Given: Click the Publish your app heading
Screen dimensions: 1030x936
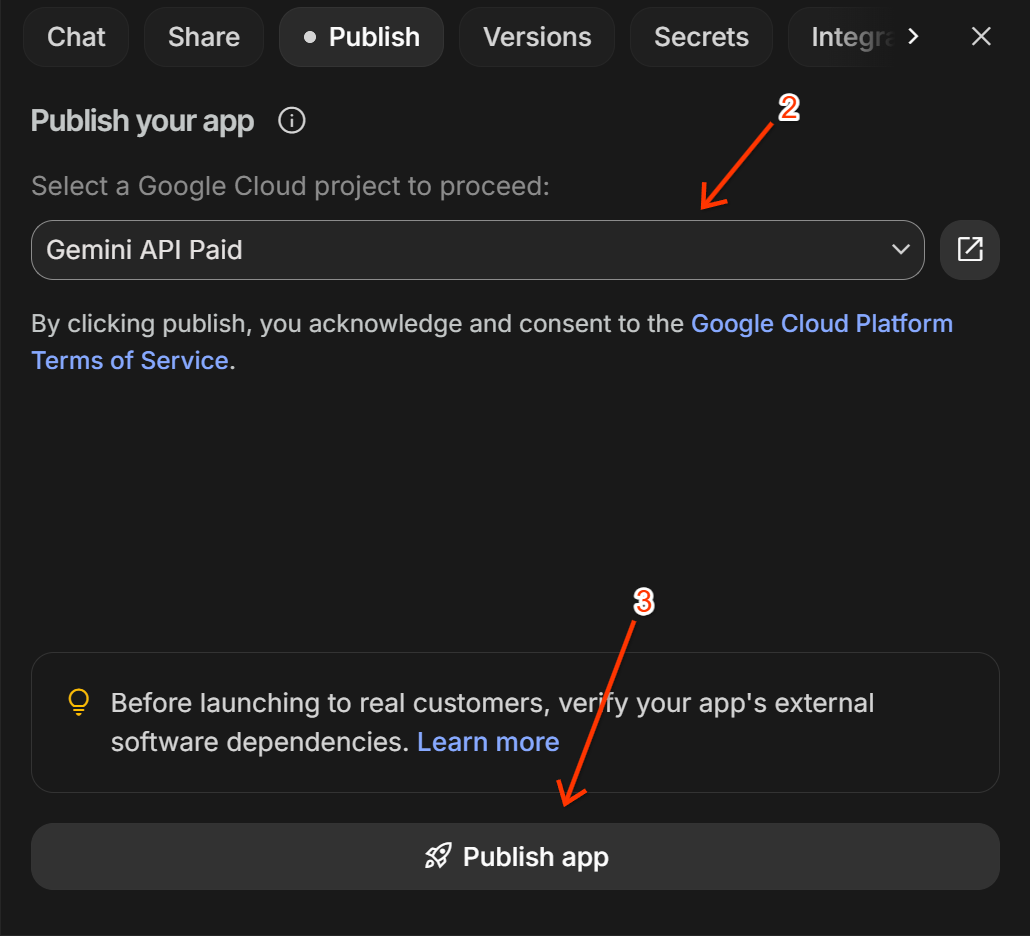Looking at the screenshot, I should (142, 121).
